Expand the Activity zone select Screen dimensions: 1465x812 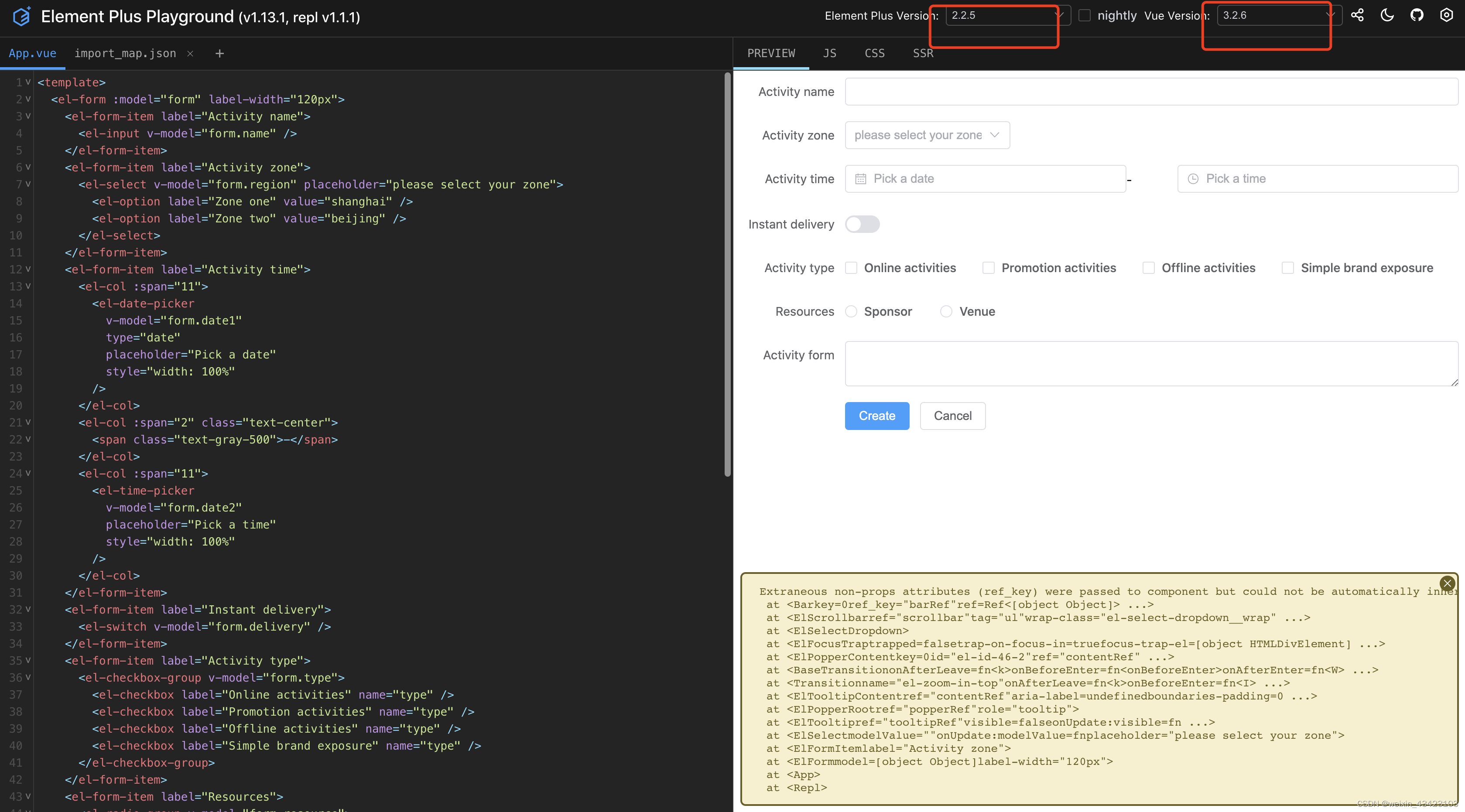(927, 135)
